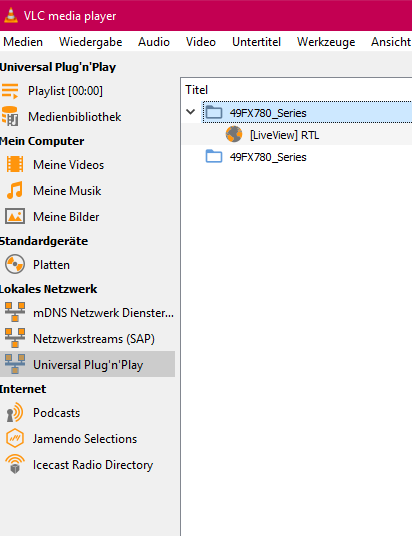Open the Untertitel menu
Screen dimensions: 412x536
[256, 42]
